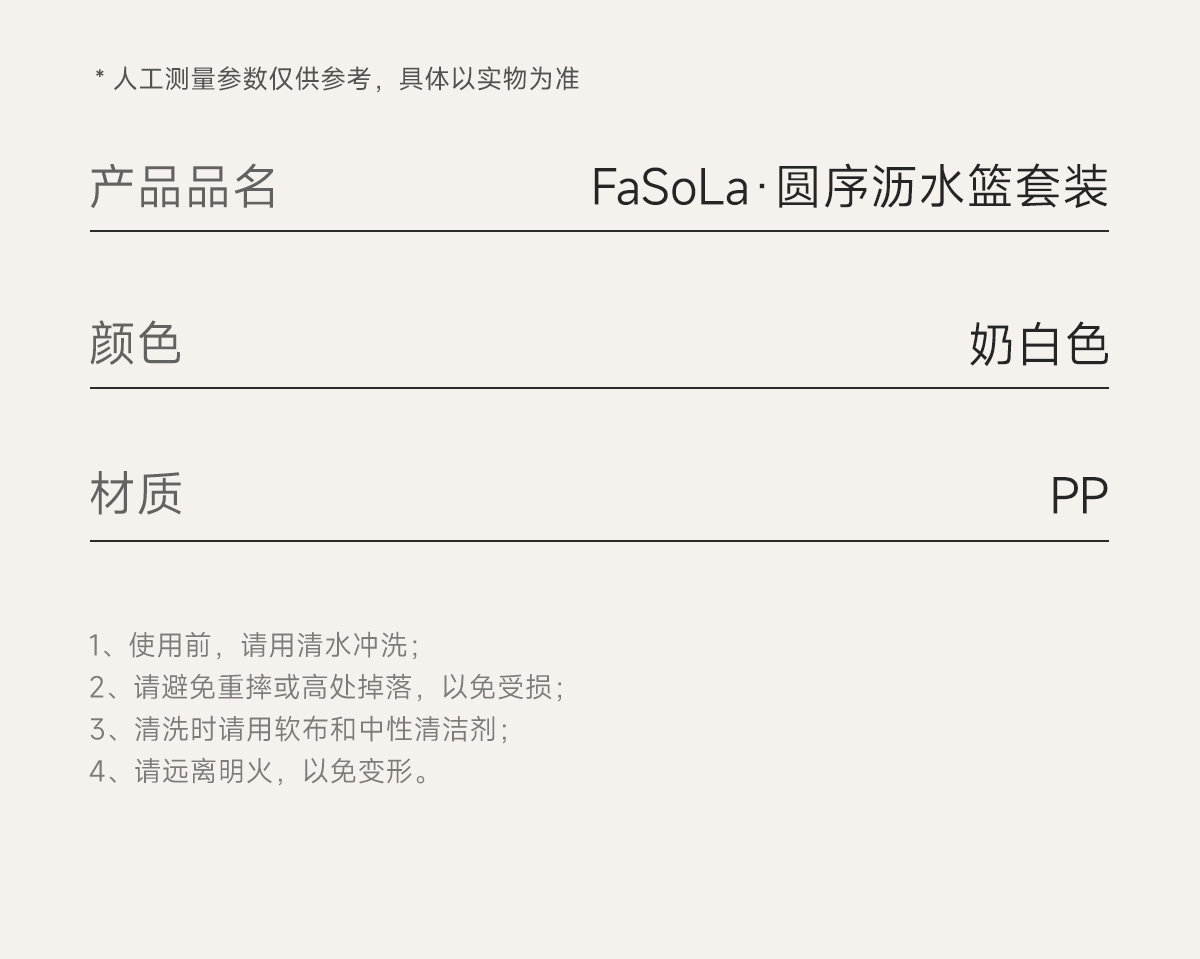
Task: Click the 圆序沥水篮套装 product name
Action: coord(942,187)
